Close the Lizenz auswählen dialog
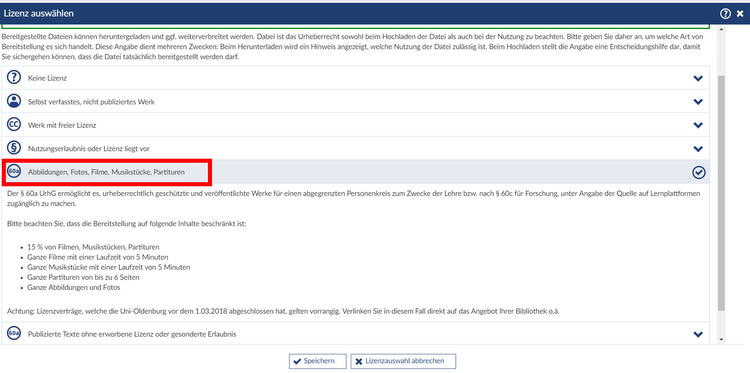Image resolution: width=750 pixels, height=373 pixels. pyautogui.click(x=740, y=14)
